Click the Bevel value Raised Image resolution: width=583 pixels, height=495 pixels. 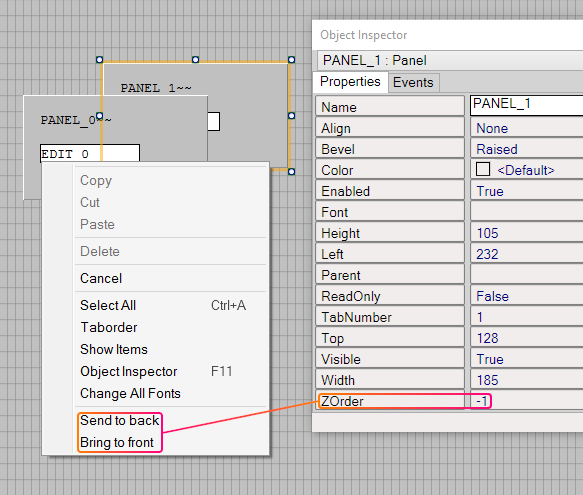(x=526, y=149)
